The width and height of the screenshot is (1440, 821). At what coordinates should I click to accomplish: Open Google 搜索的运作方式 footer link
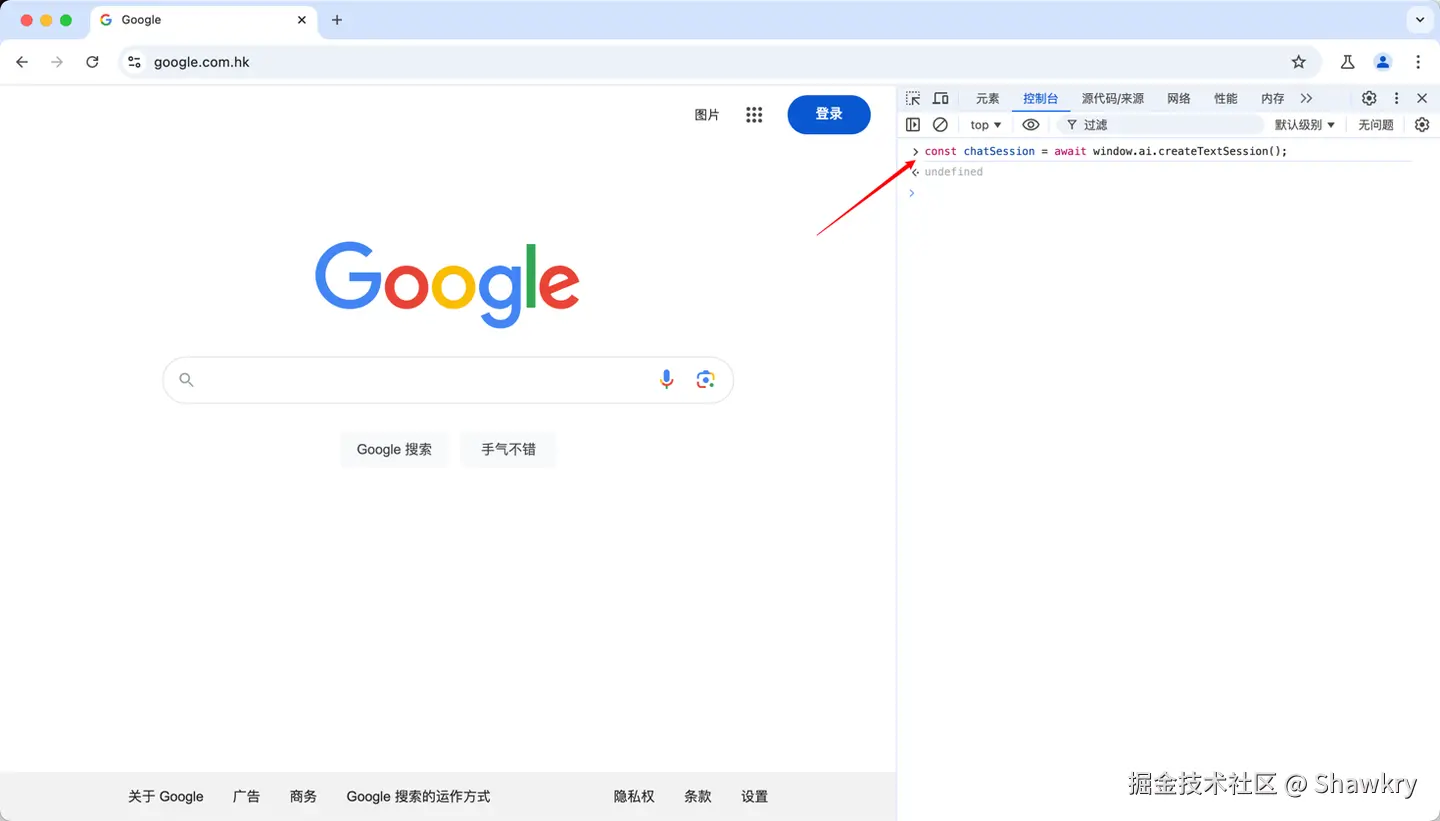click(x=418, y=797)
